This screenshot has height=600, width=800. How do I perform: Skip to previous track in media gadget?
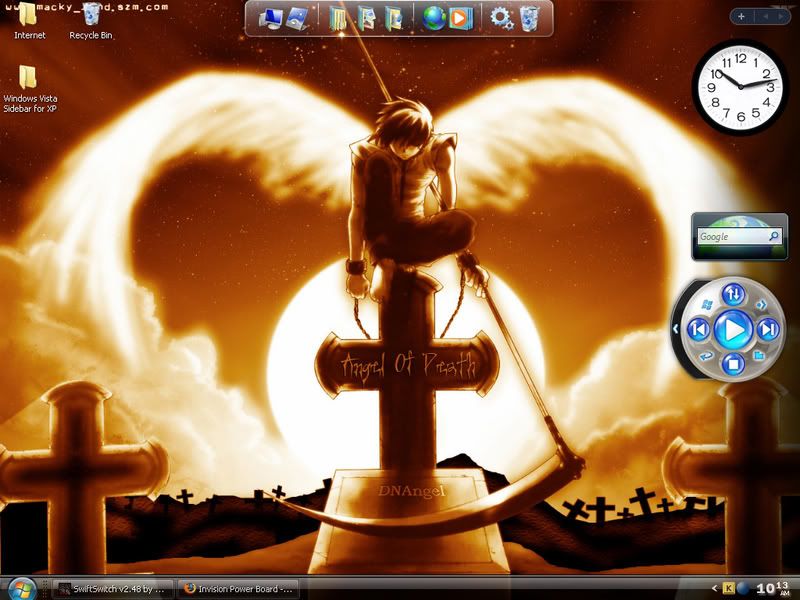(698, 330)
